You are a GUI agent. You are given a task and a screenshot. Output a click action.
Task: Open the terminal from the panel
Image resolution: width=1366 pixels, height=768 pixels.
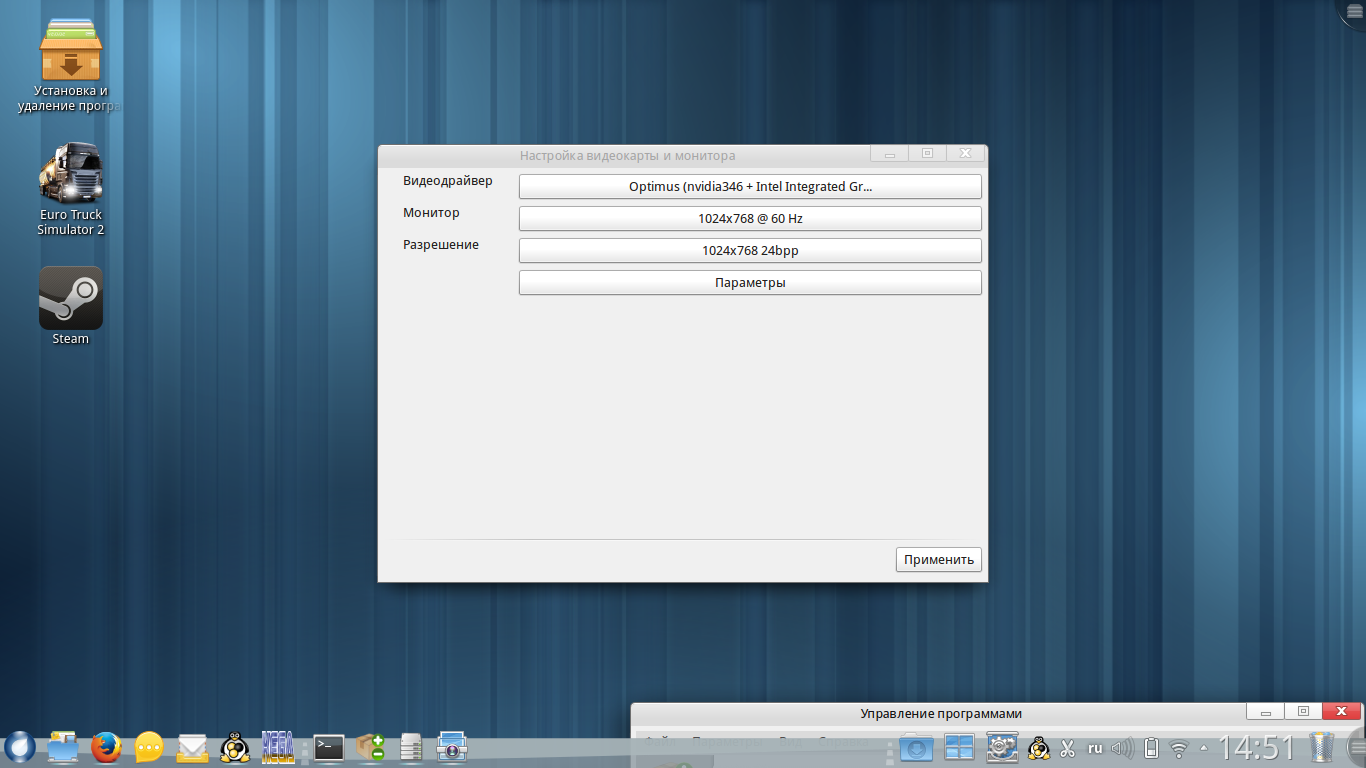pos(329,747)
